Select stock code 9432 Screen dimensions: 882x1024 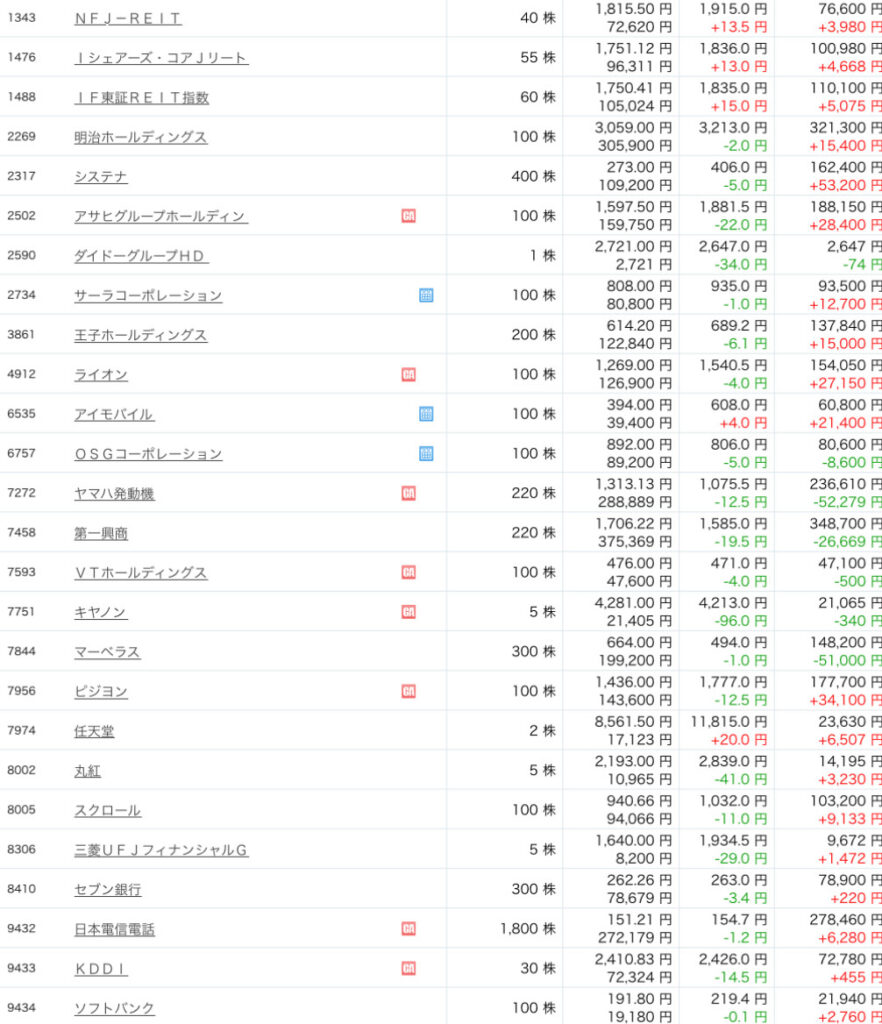pyautogui.click(x=22, y=928)
